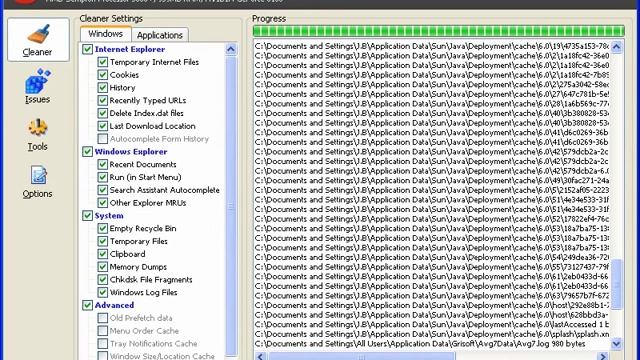Toggle Windows Log Files checkbox
The height and width of the screenshot is (360, 640).
tap(102, 292)
